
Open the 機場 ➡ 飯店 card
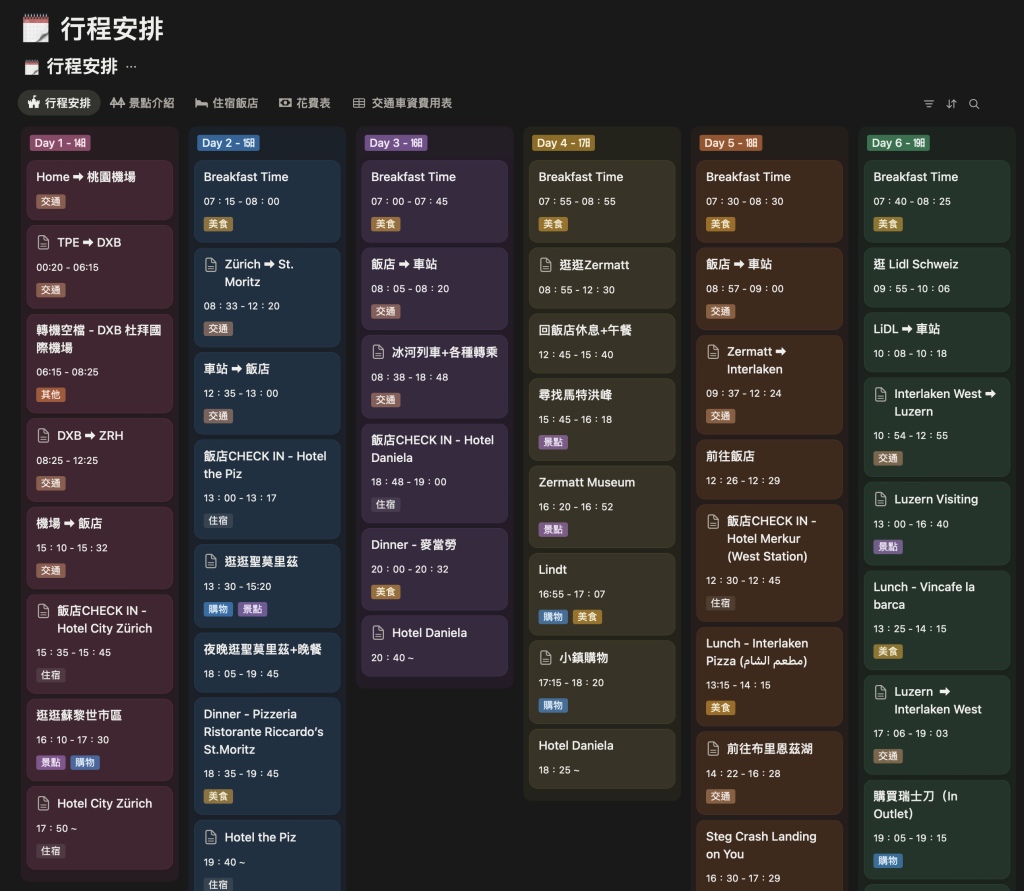[x=99, y=547]
